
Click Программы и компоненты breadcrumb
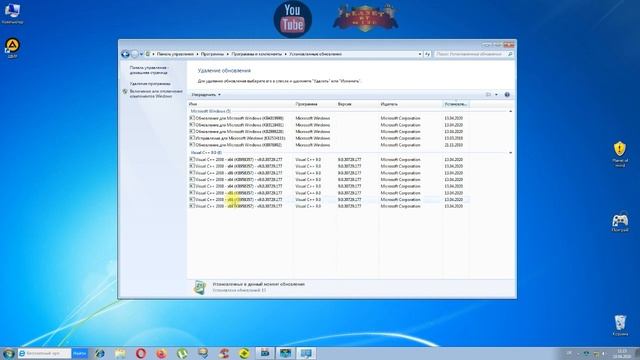pyautogui.click(x=256, y=54)
